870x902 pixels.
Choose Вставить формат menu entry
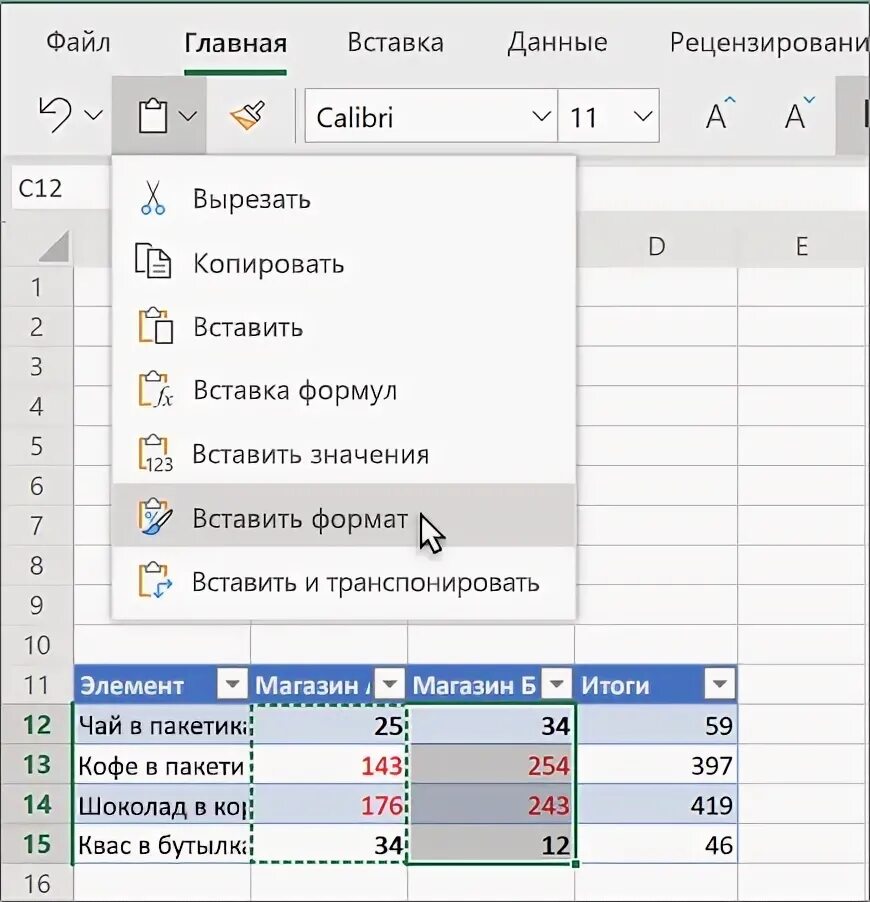(x=344, y=516)
